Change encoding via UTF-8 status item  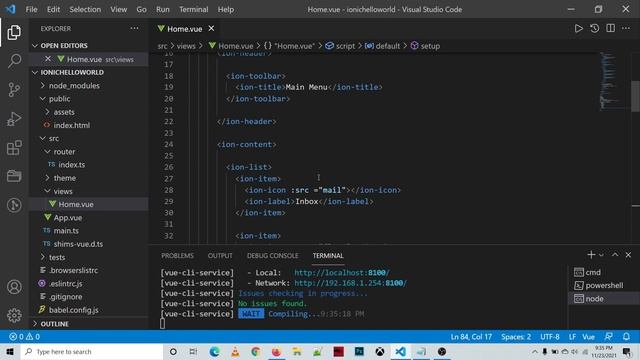tap(550, 337)
